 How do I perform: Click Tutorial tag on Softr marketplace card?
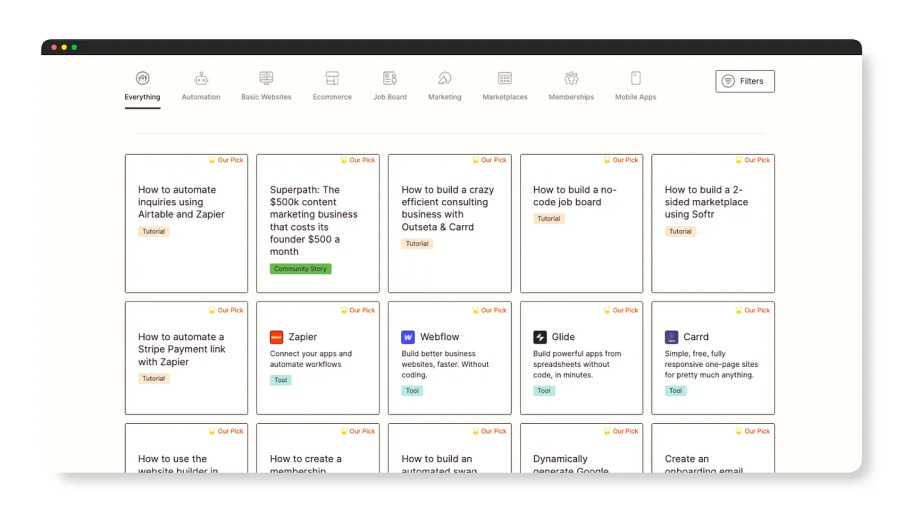click(x=680, y=231)
